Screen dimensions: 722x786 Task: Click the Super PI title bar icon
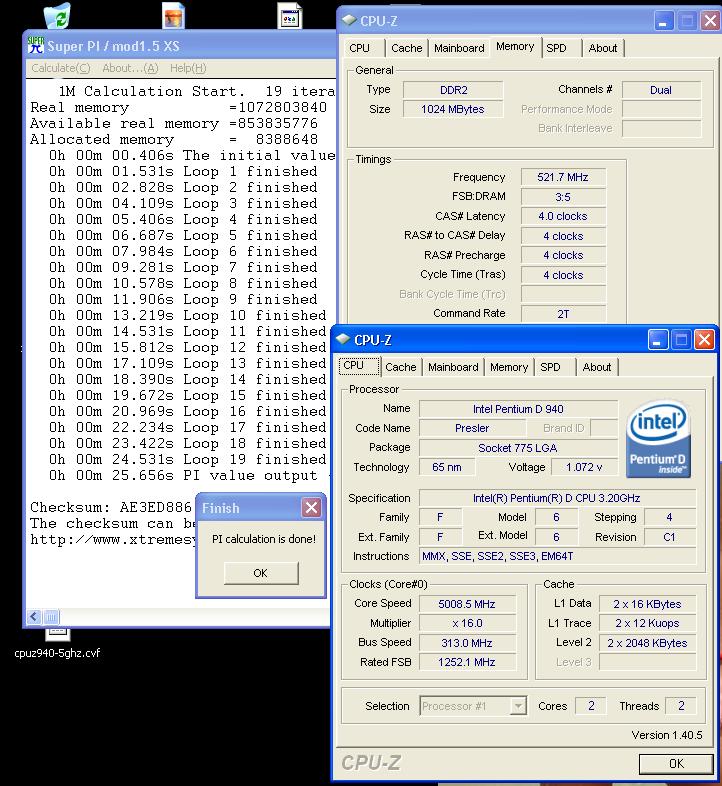tap(36, 45)
